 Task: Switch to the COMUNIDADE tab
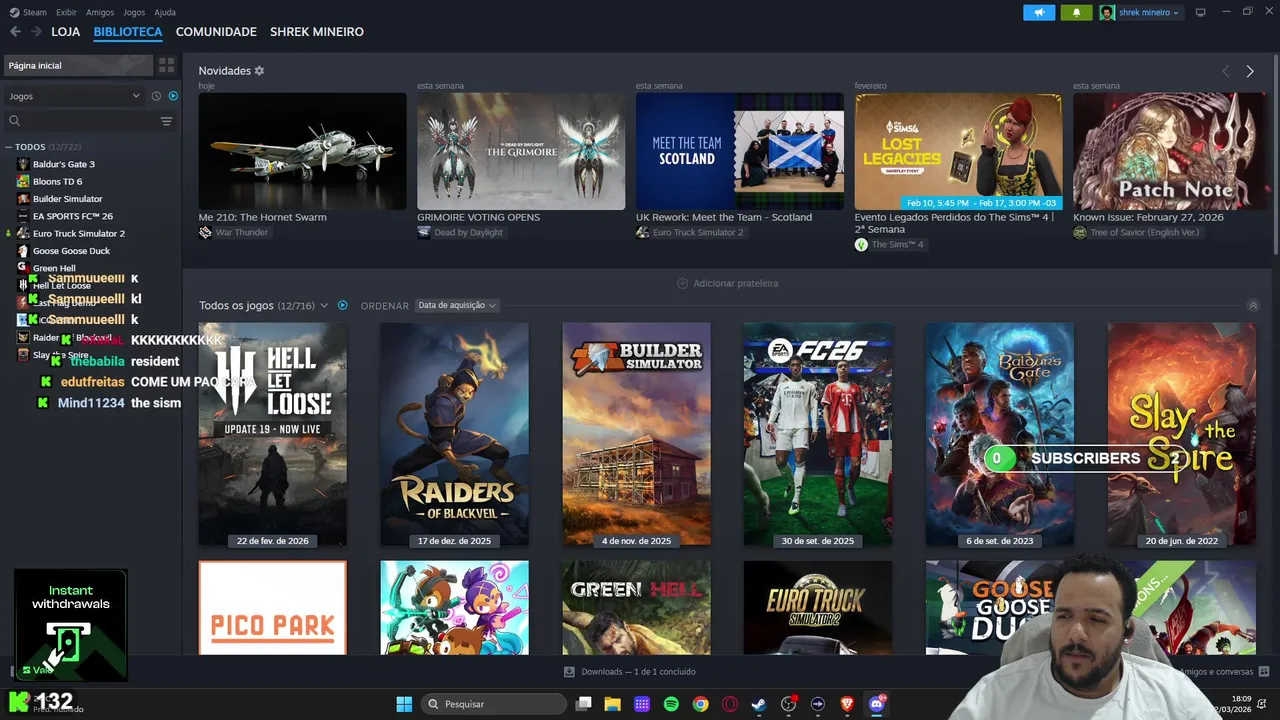pyautogui.click(x=216, y=32)
